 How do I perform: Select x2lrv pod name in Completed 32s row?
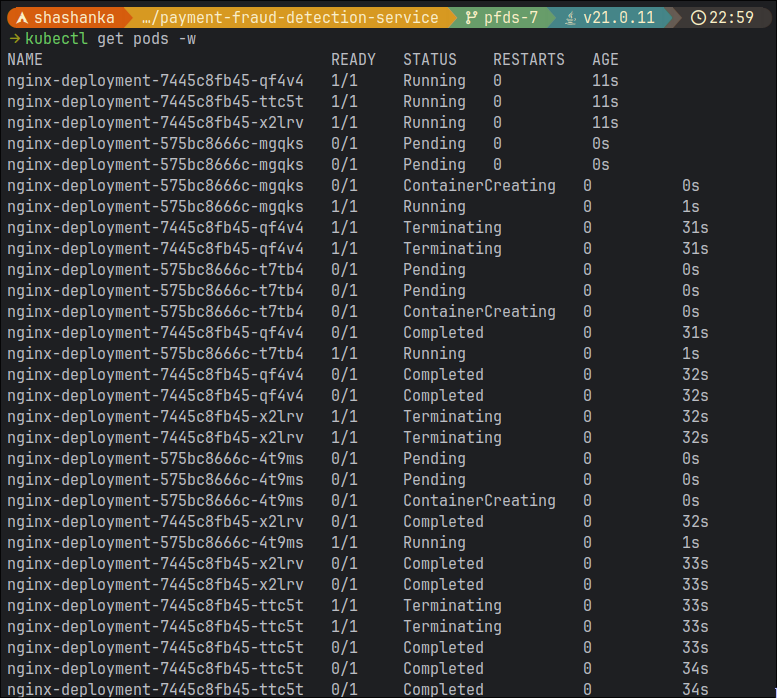(x=155, y=522)
